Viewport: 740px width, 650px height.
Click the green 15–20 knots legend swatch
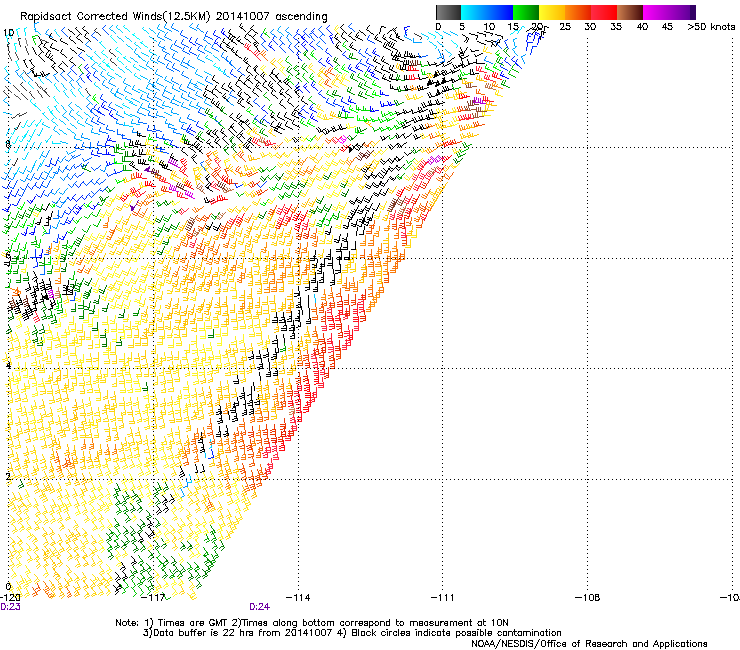526,12
